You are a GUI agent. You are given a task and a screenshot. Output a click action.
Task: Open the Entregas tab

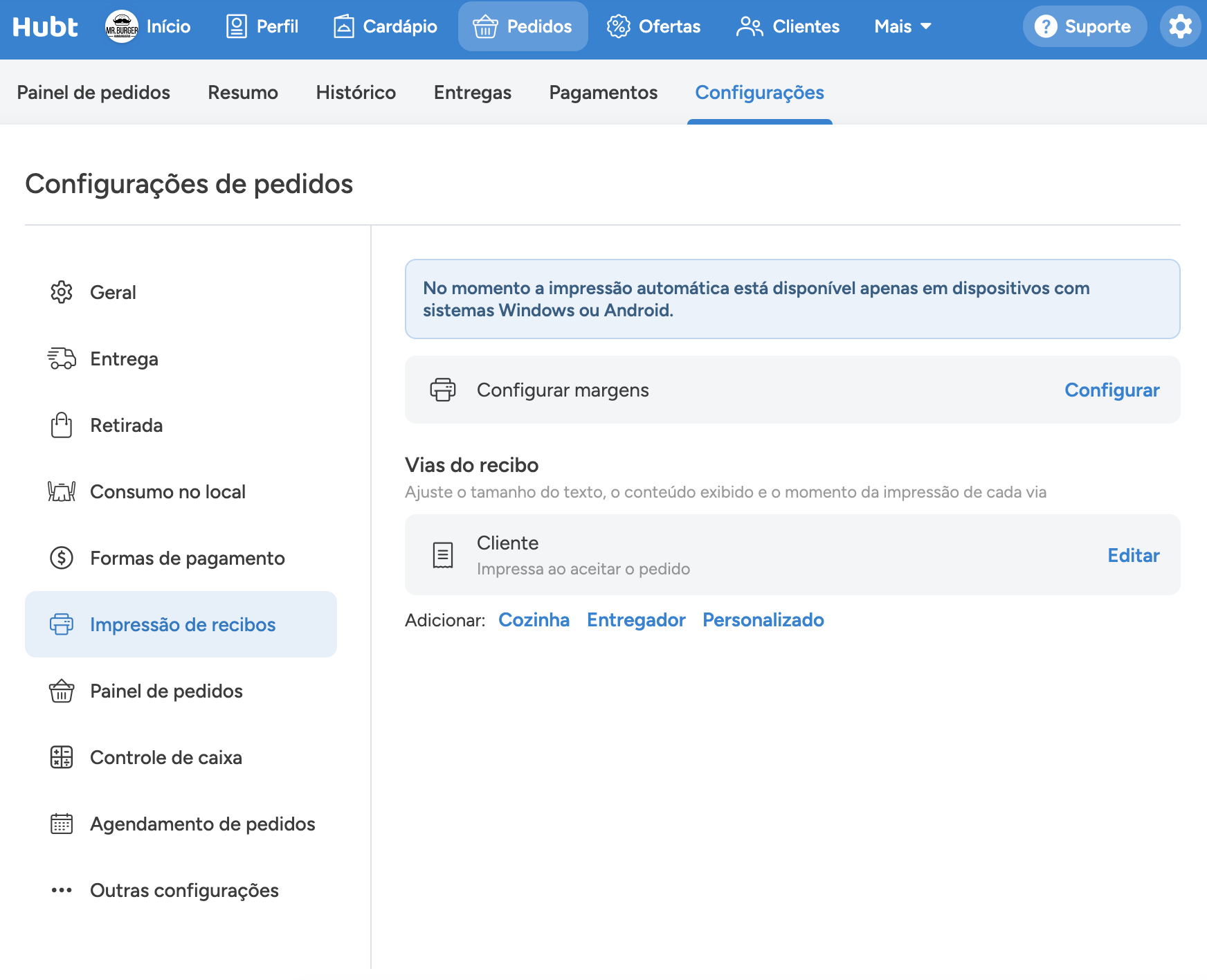473,93
